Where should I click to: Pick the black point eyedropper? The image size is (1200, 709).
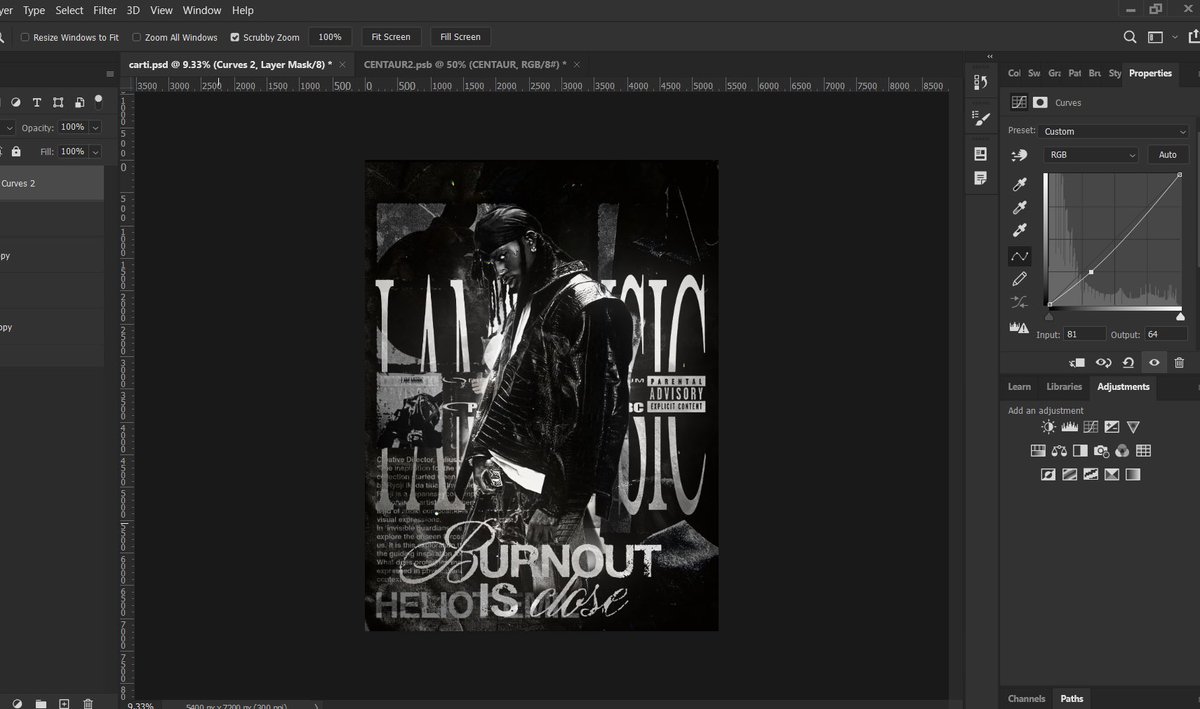click(x=1020, y=185)
